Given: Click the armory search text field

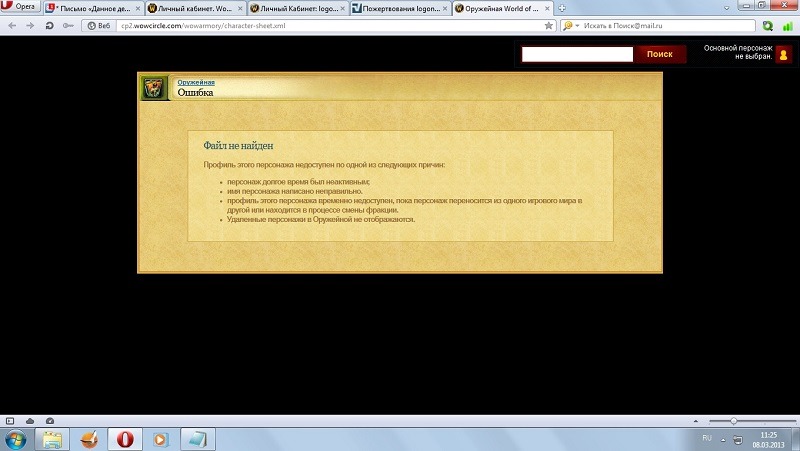Looking at the screenshot, I should [x=577, y=54].
